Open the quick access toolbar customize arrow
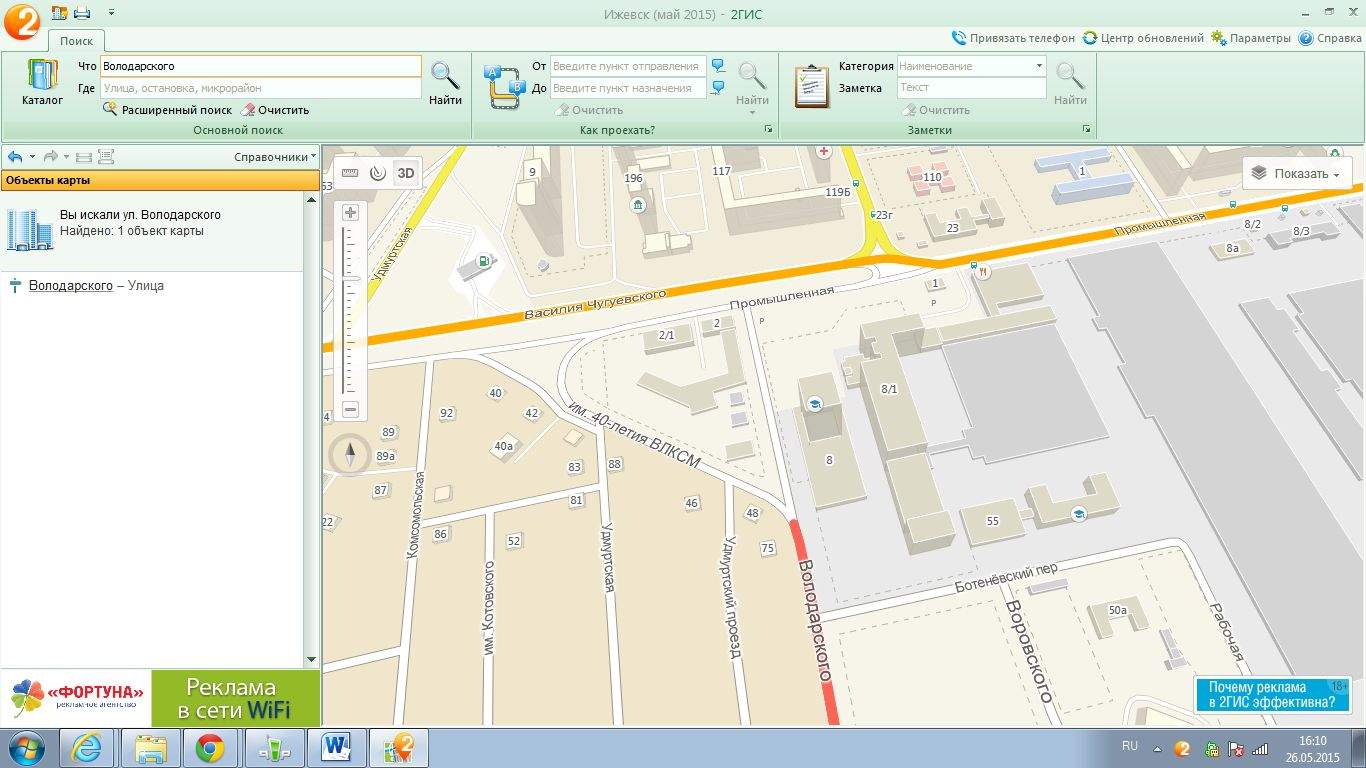Viewport: 1366px width, 768px height. pos(110,13)
